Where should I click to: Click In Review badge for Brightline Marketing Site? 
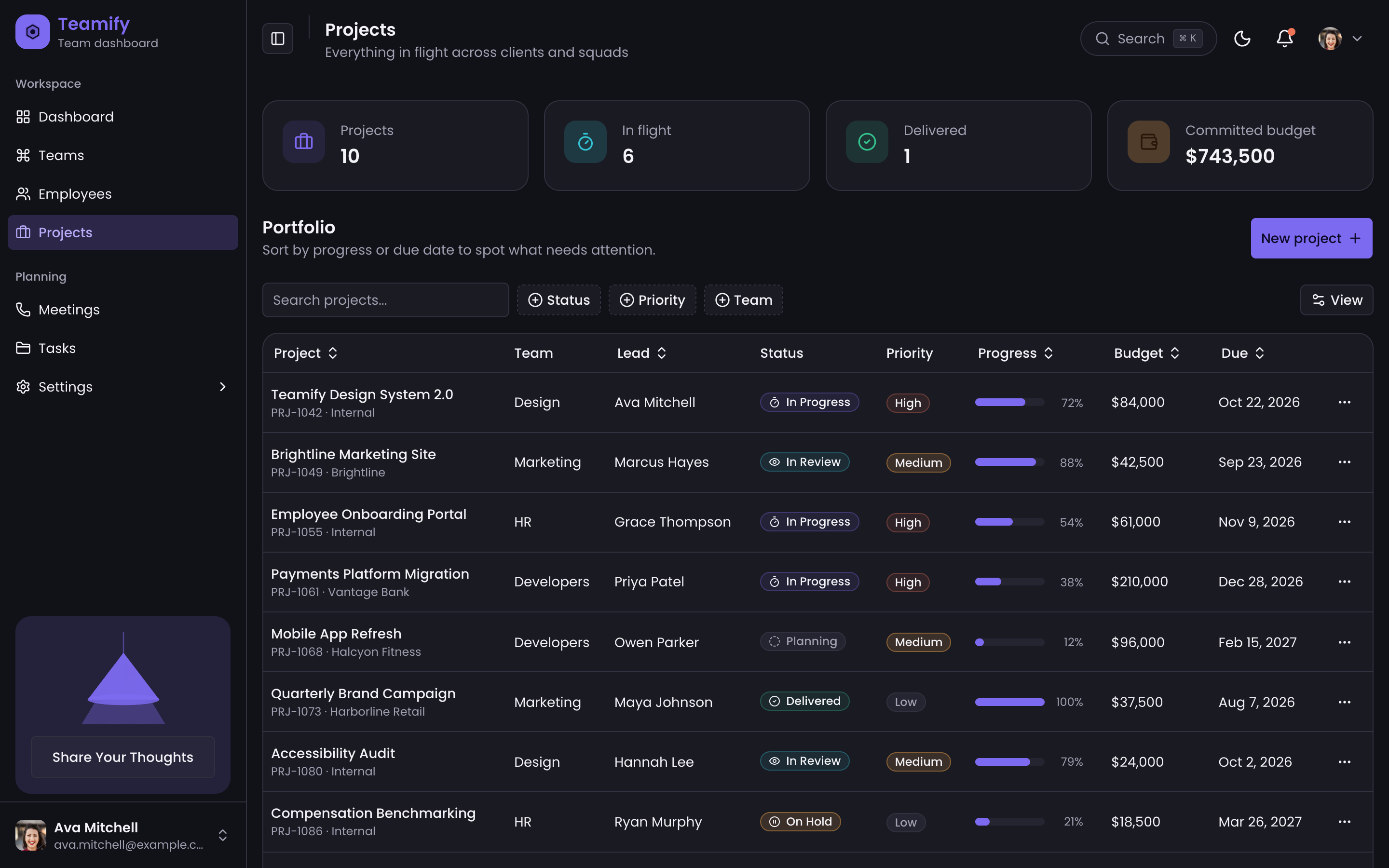click(x=804, y=461)
